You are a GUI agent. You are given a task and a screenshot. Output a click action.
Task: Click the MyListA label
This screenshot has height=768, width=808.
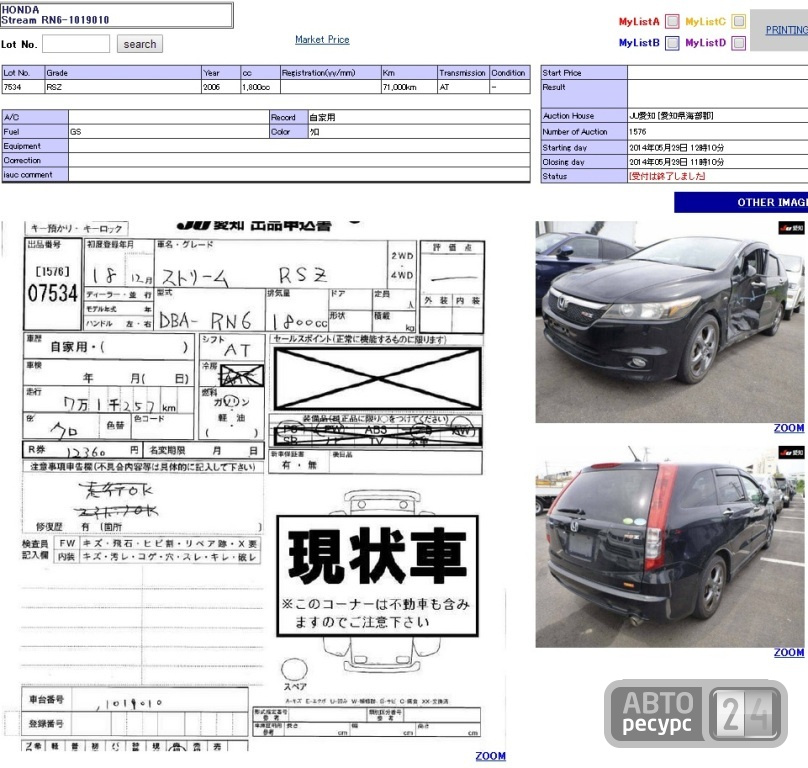639,22
